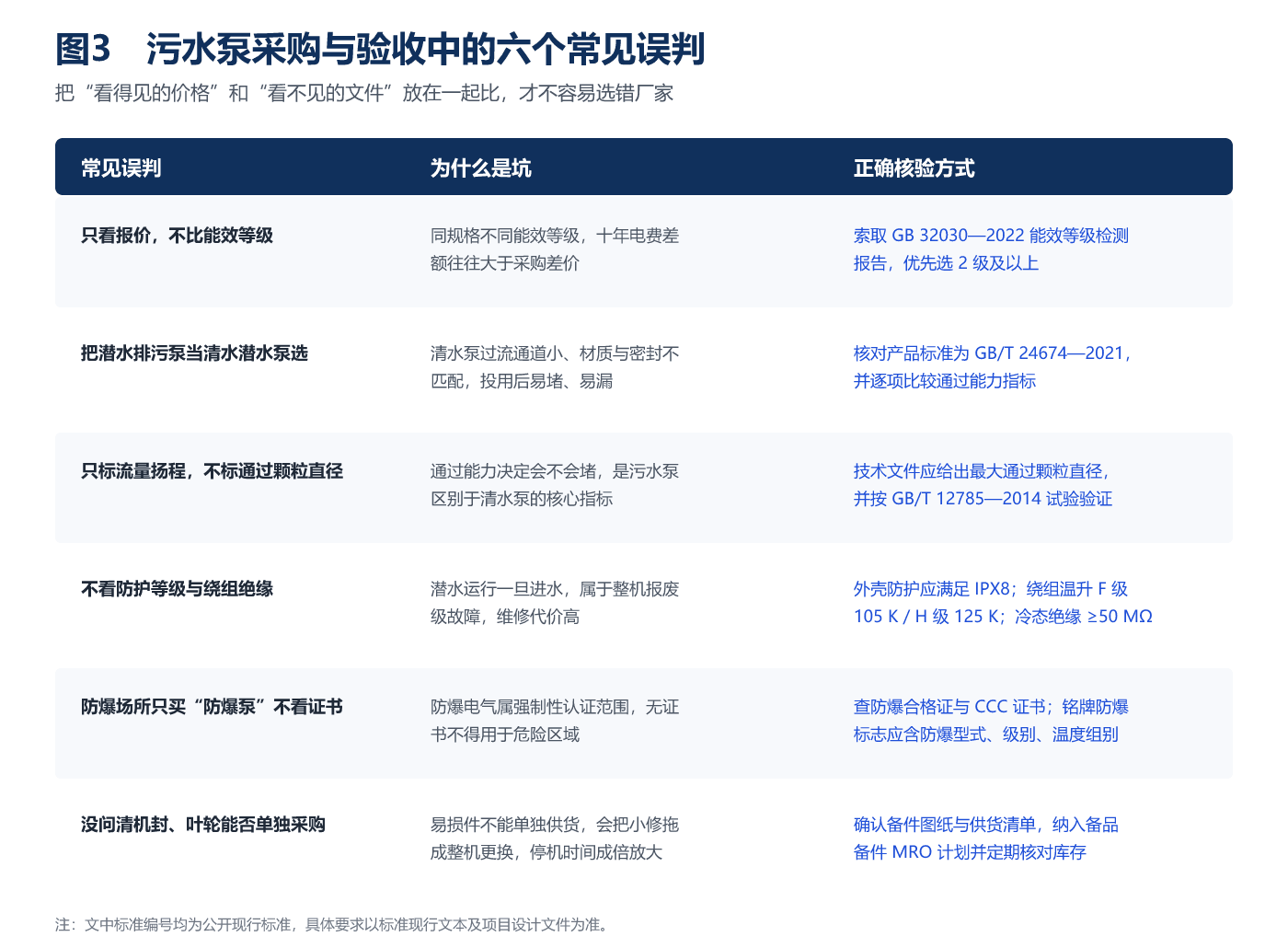The width and height of the screenshot is (1288, 948).
Task: Click the line 书不得用于危险区域
Action: click(505, 734)
